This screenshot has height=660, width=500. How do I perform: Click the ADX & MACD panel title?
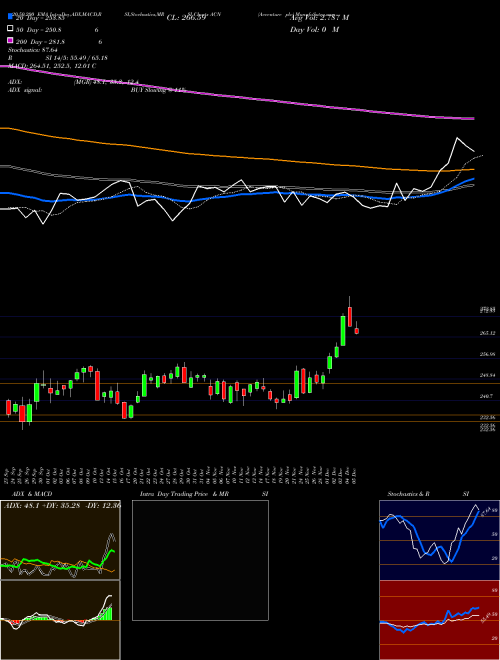(32, 494)
